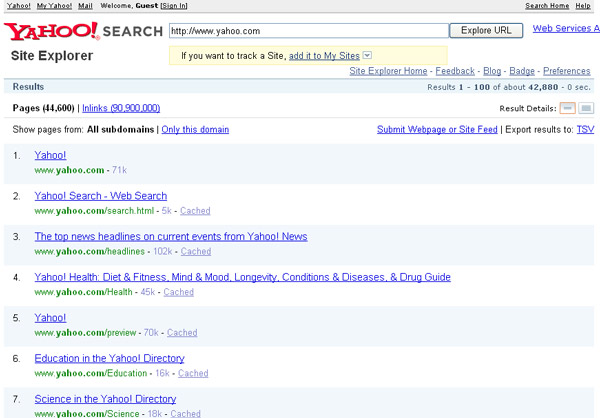View Cached copy of Education result
The image size is (600, 418).
[193, 373]
